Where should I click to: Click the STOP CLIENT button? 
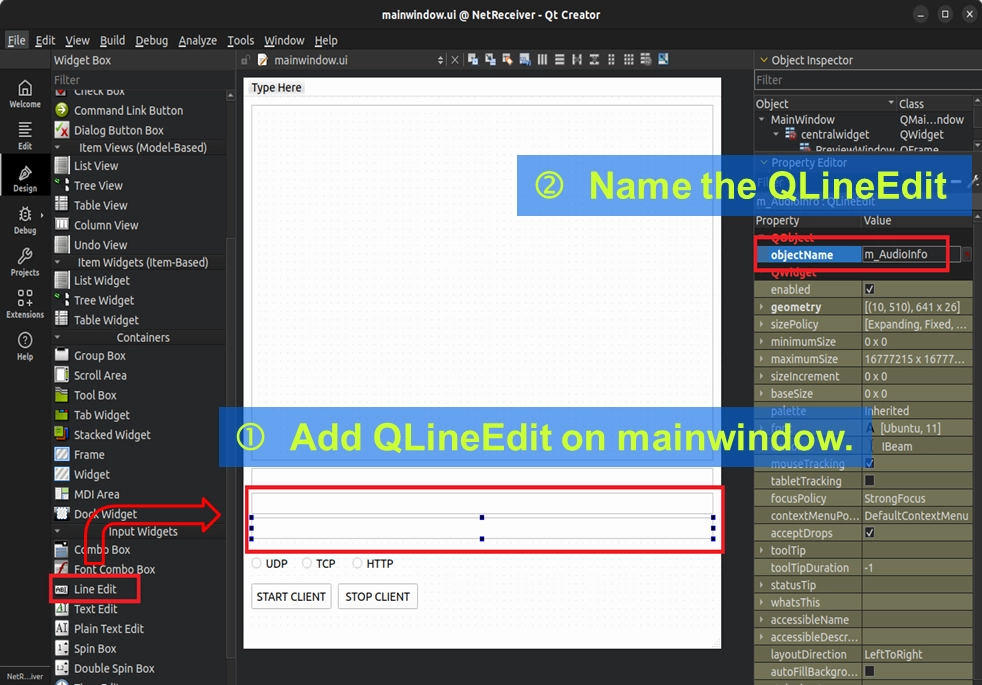point(378,597)
